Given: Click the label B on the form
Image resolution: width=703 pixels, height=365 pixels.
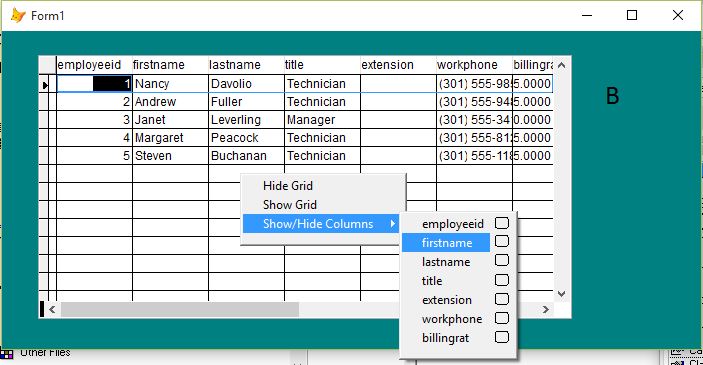Looking at the screenshot, I should coord(612,96).
